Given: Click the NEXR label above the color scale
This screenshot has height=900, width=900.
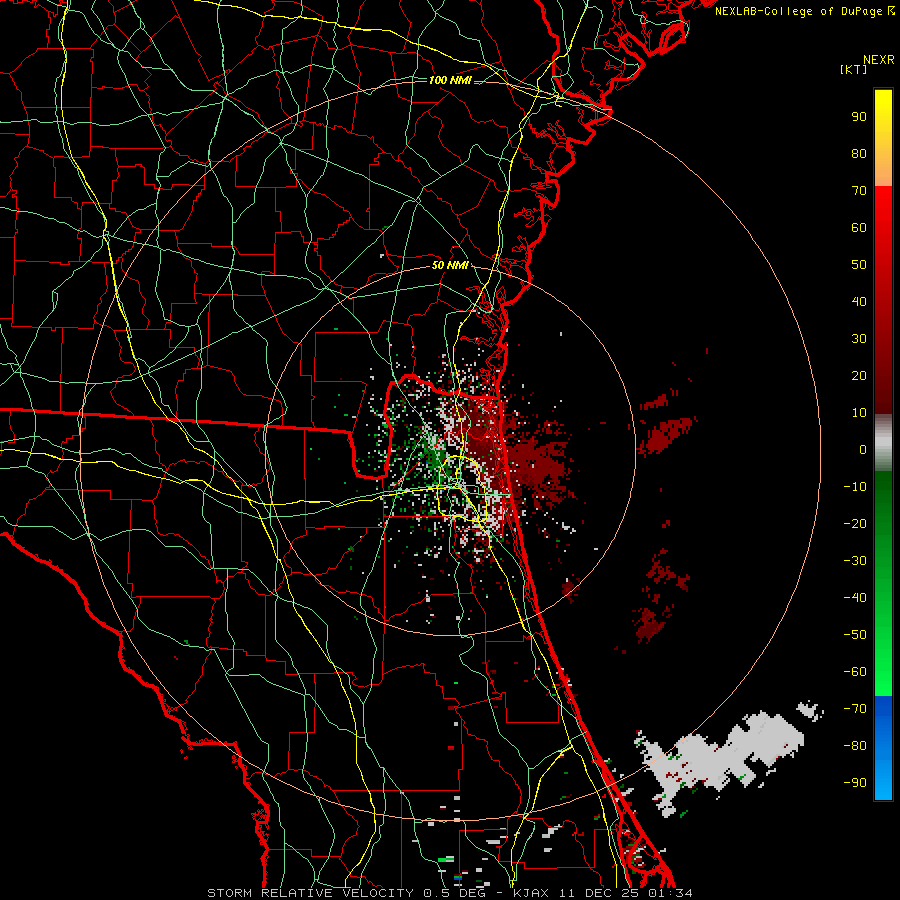Looking at the screenshot, I should 879,60.
